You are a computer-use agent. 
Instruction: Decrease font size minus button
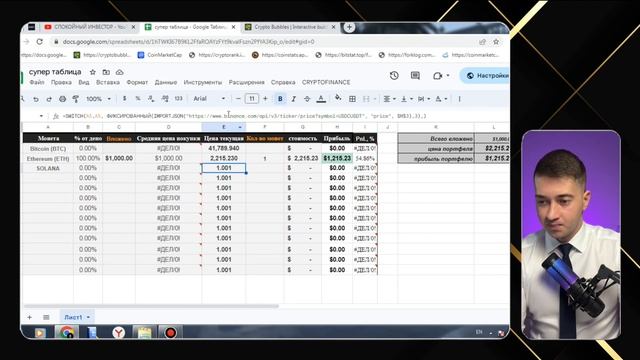tap(238, 98)
